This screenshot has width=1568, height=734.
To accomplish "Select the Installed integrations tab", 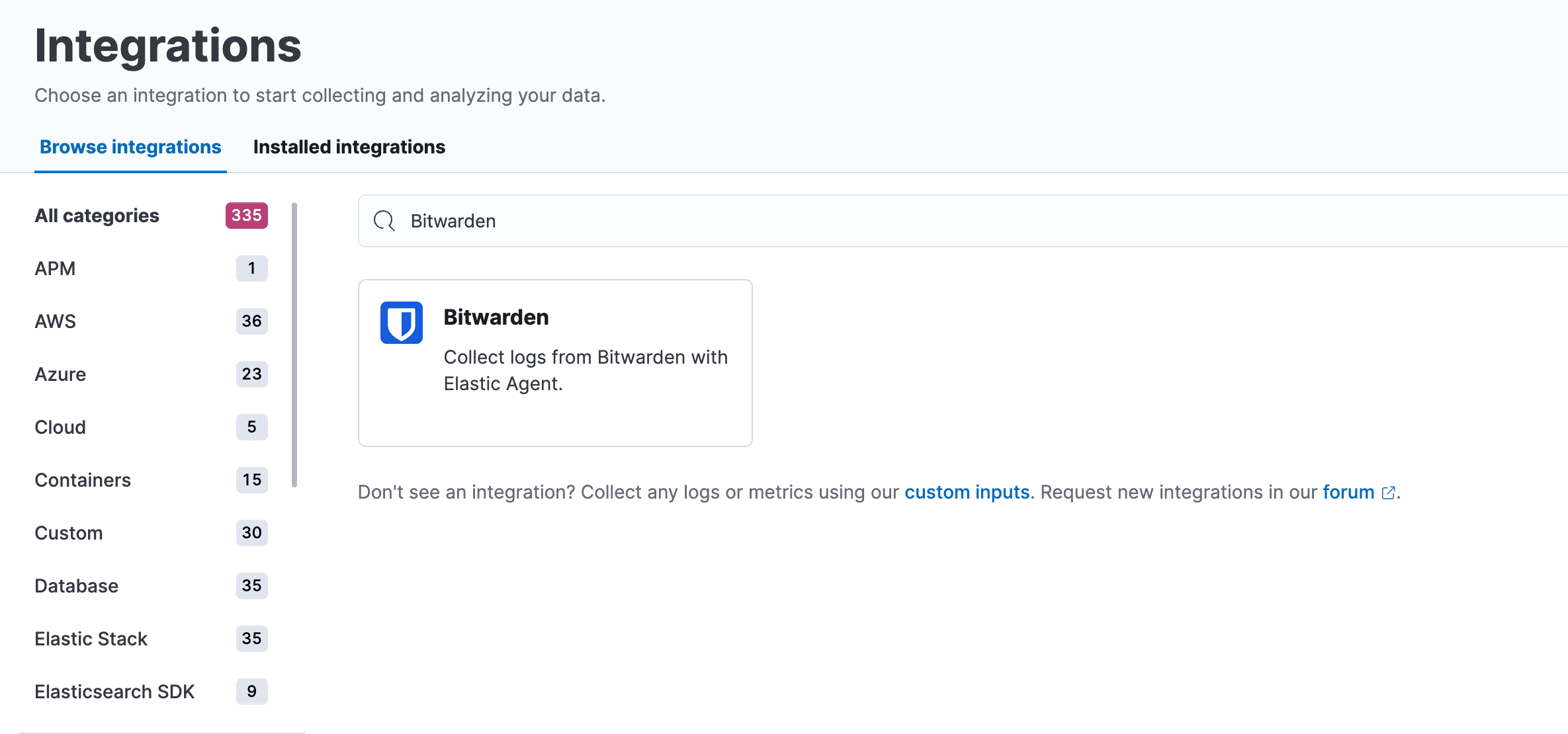I will click(x=348, y=148).
